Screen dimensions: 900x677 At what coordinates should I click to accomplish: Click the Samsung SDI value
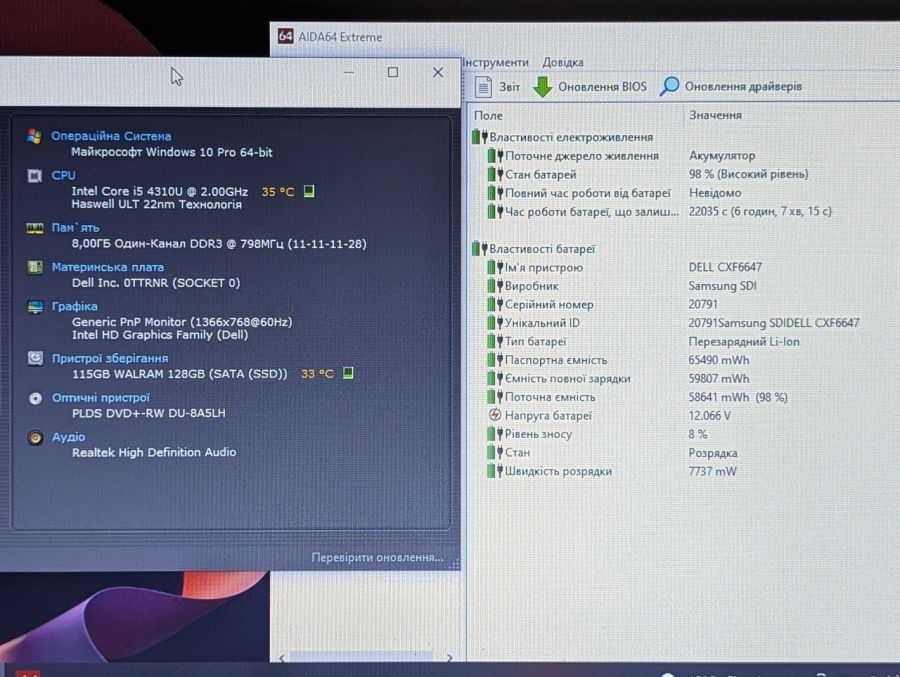point(723,285)
